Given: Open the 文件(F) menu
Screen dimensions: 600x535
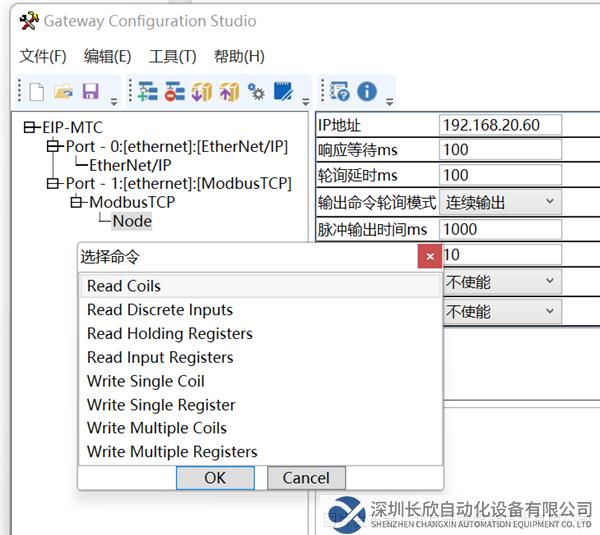Looking at the screenshot, I should pos(43,56).
